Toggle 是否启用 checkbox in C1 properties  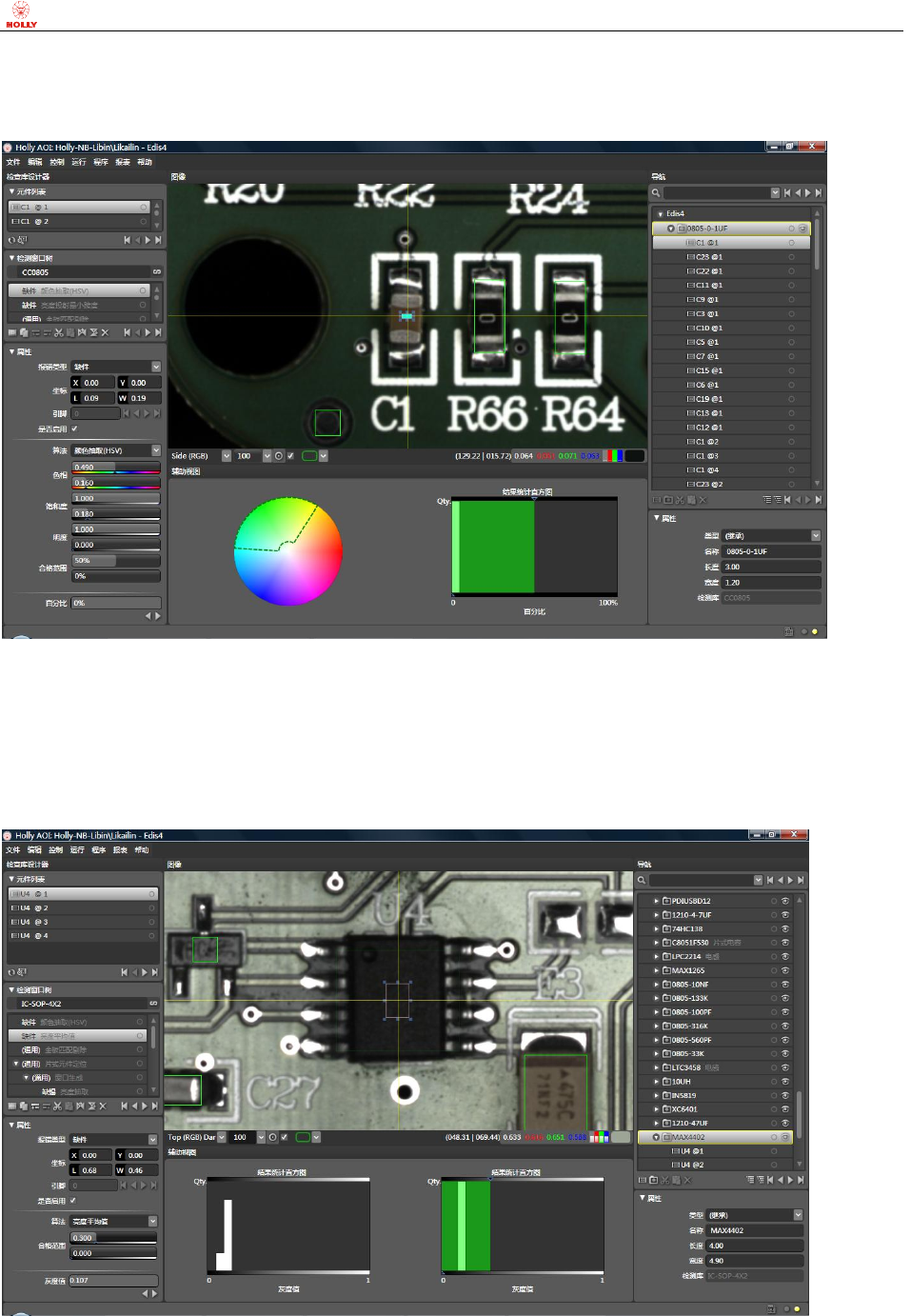coord(74,429)
